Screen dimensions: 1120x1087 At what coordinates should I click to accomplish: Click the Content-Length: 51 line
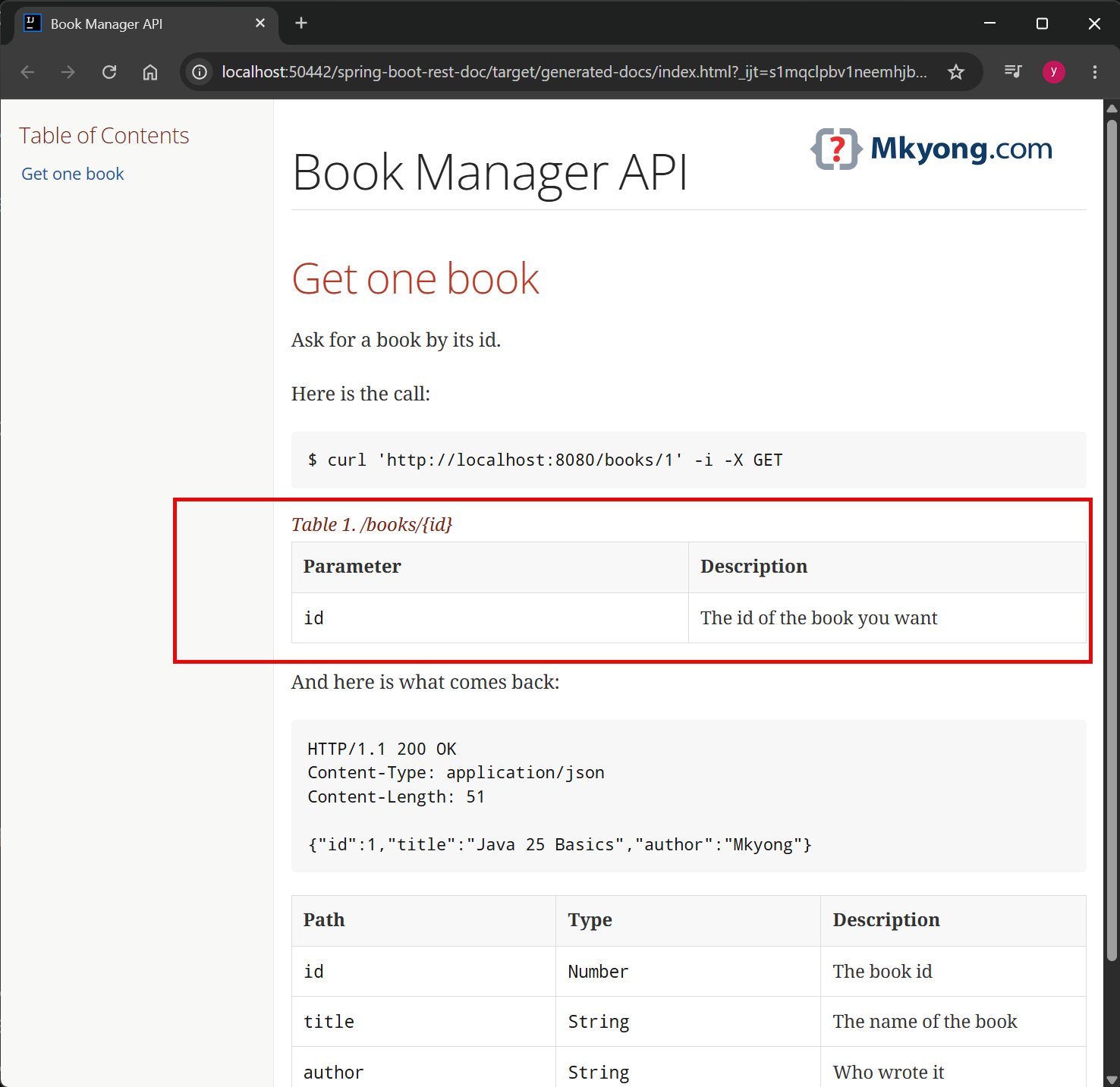click(396, 796)
